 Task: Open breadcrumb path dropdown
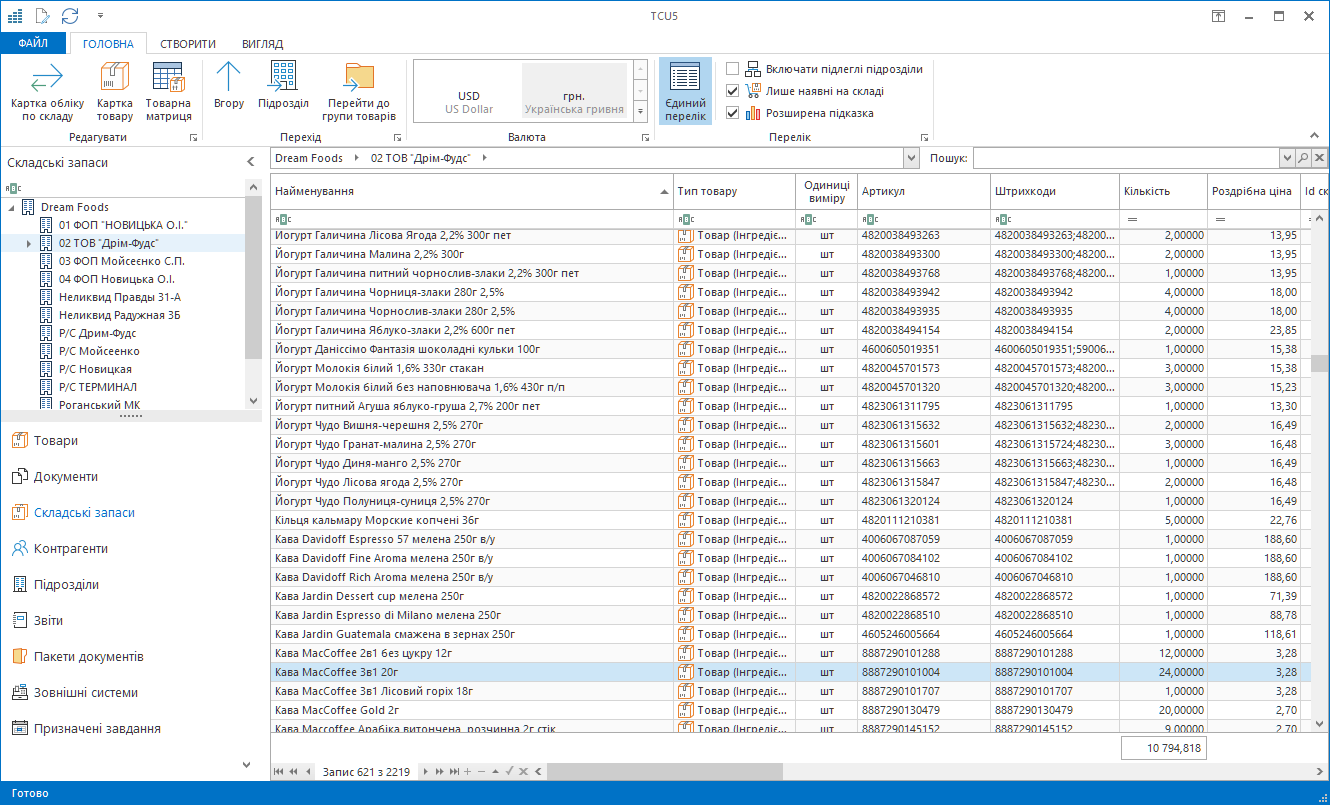pyautogui.click(x=910, y=158)
